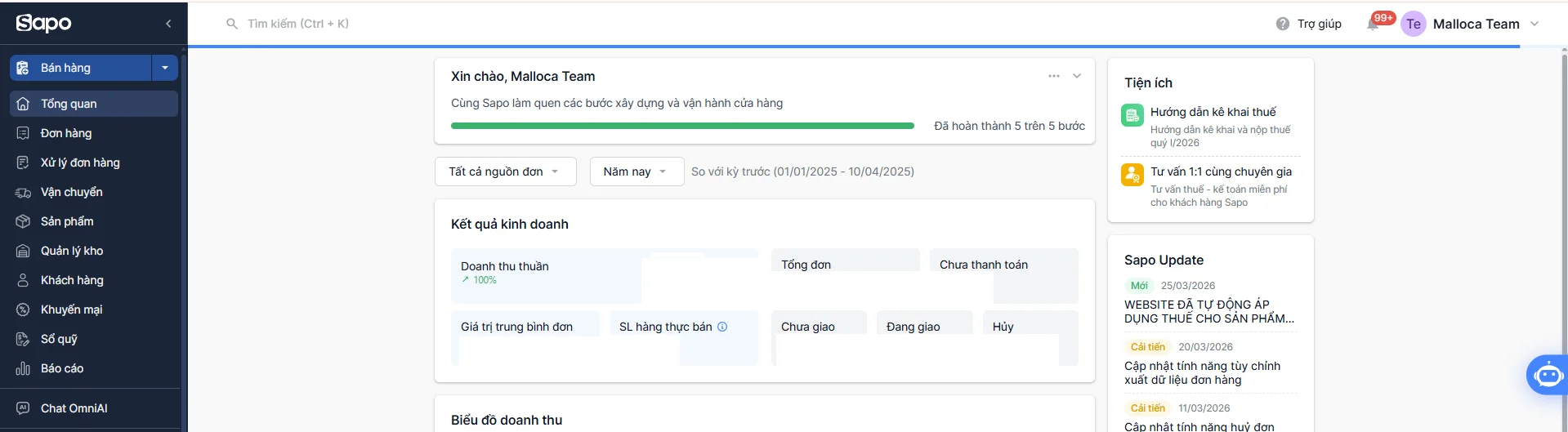
Task: Open Sản phẩm in the sidebar
Action: pyautogui.click(x=94, y=221)
